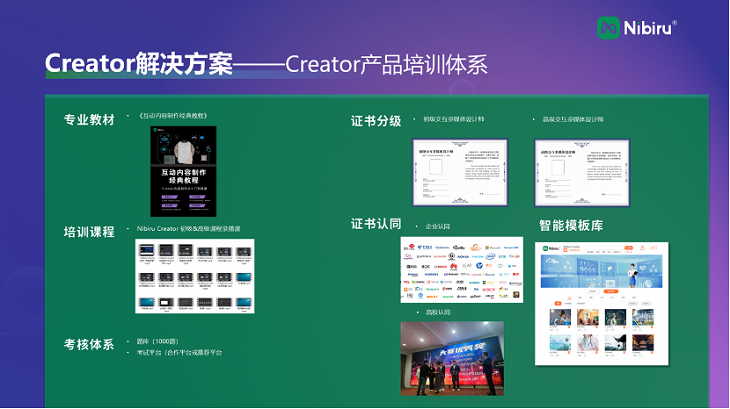Click the 专业教材 section heading
This screenshot has width=730, height=409.
[x=89, y=117]
